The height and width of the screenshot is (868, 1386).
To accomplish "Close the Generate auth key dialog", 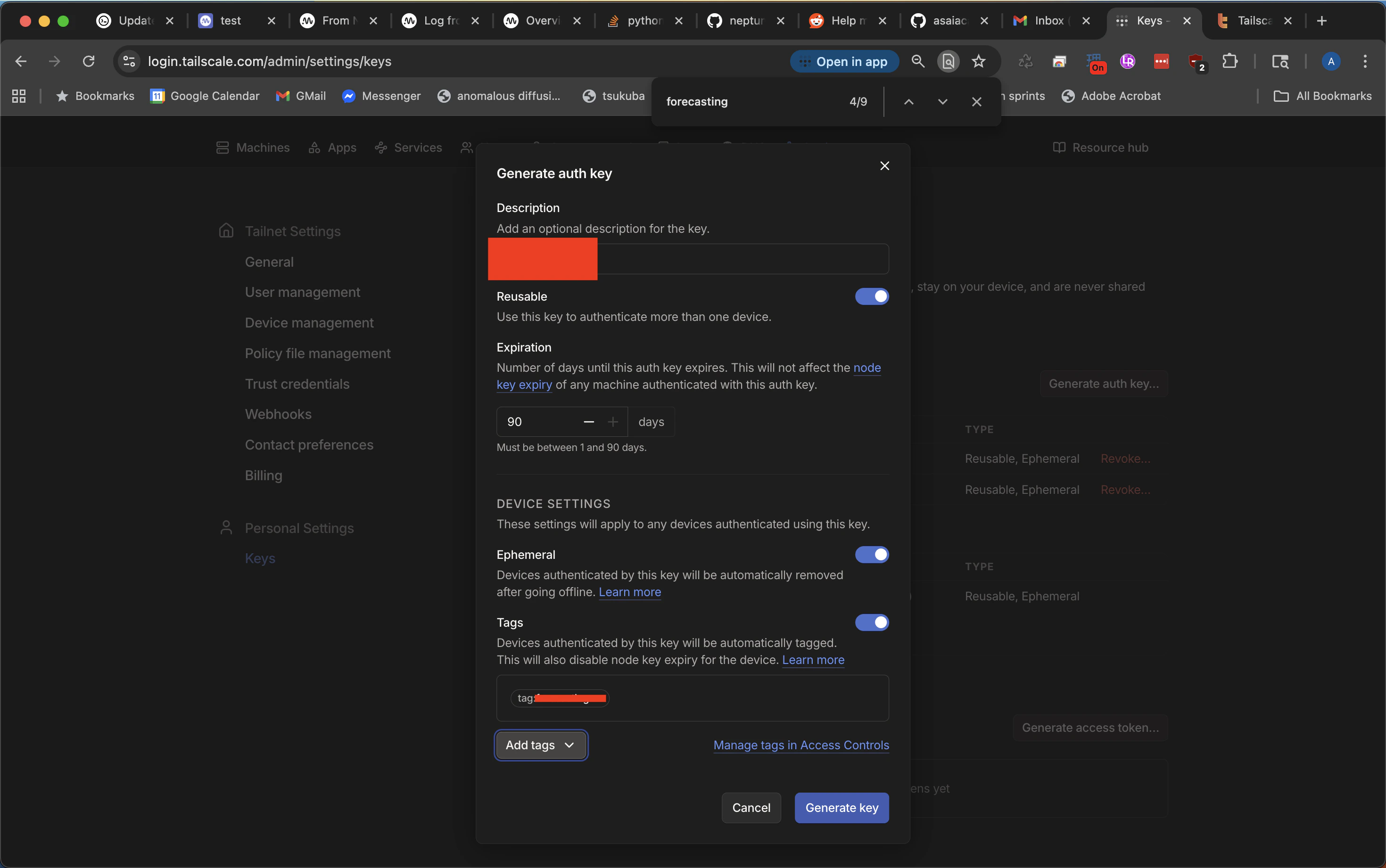I will point(884,166).
